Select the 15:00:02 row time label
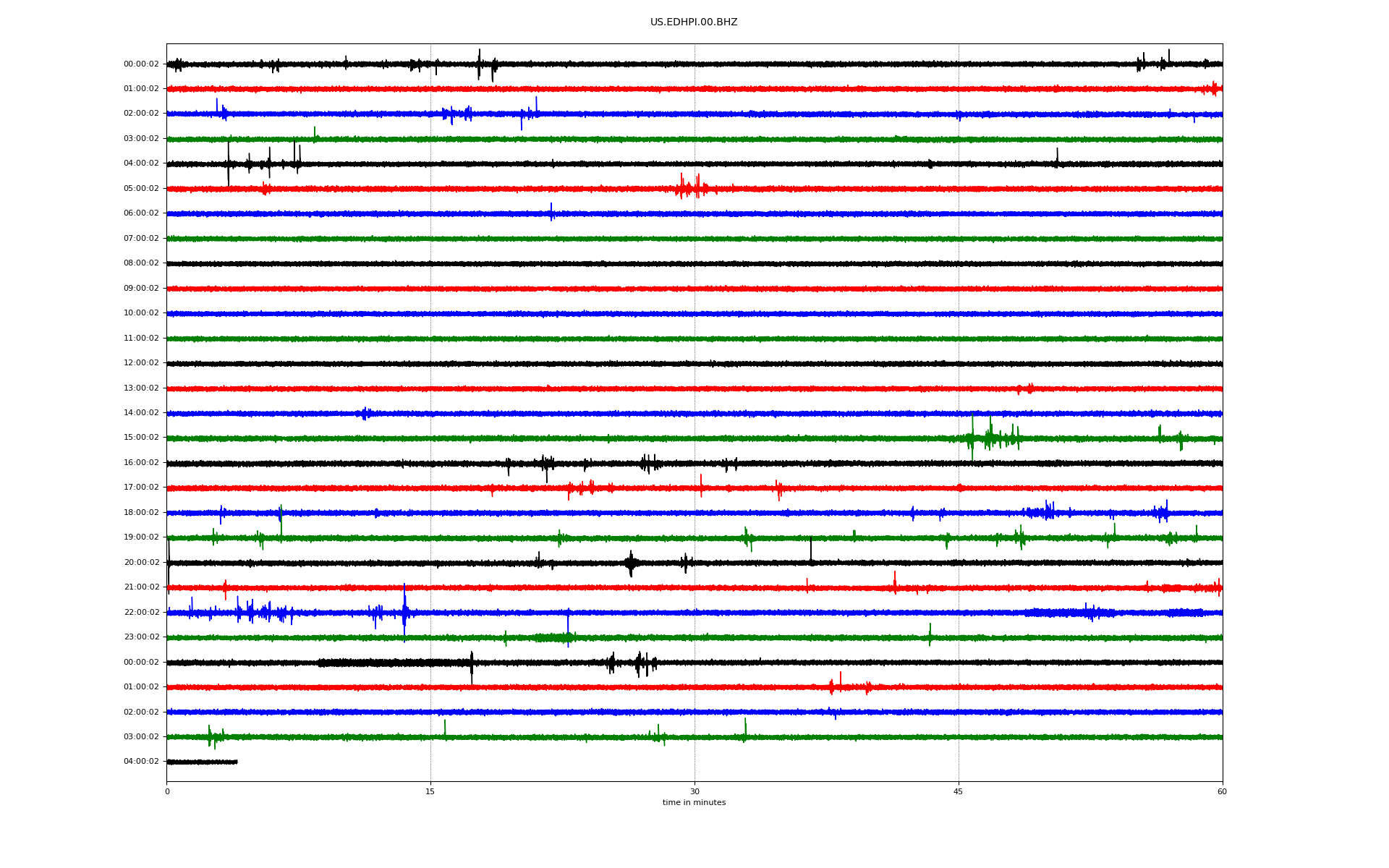 (141, 438)
